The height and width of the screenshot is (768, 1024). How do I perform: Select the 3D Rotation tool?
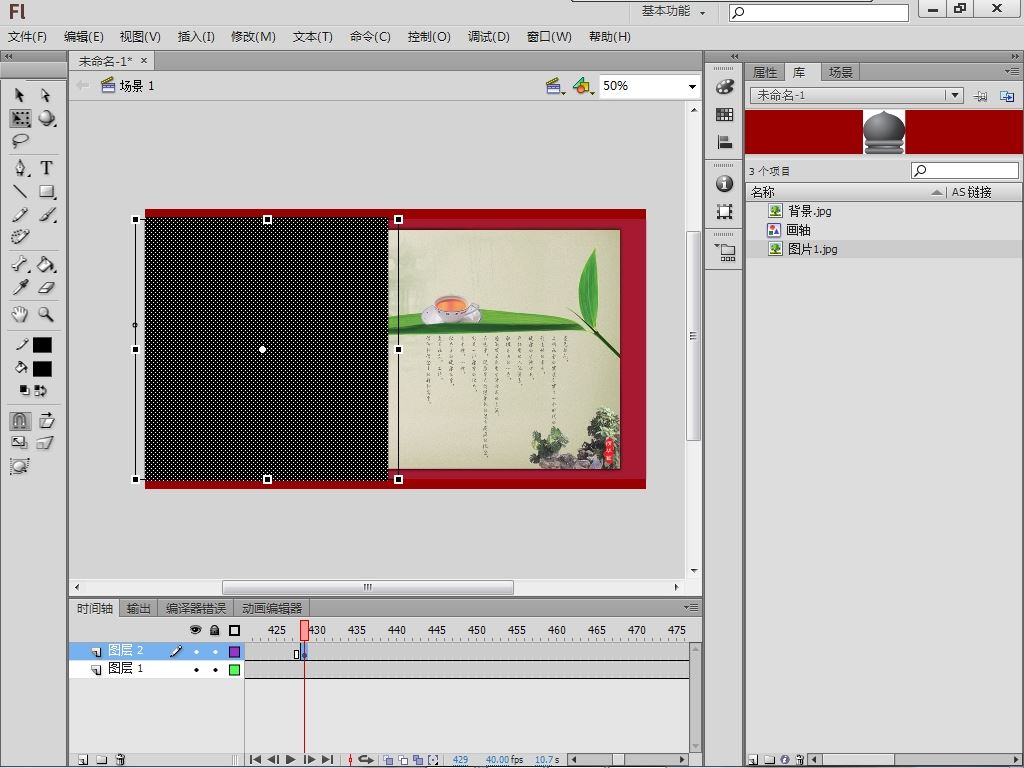click(x=46, y=118)
